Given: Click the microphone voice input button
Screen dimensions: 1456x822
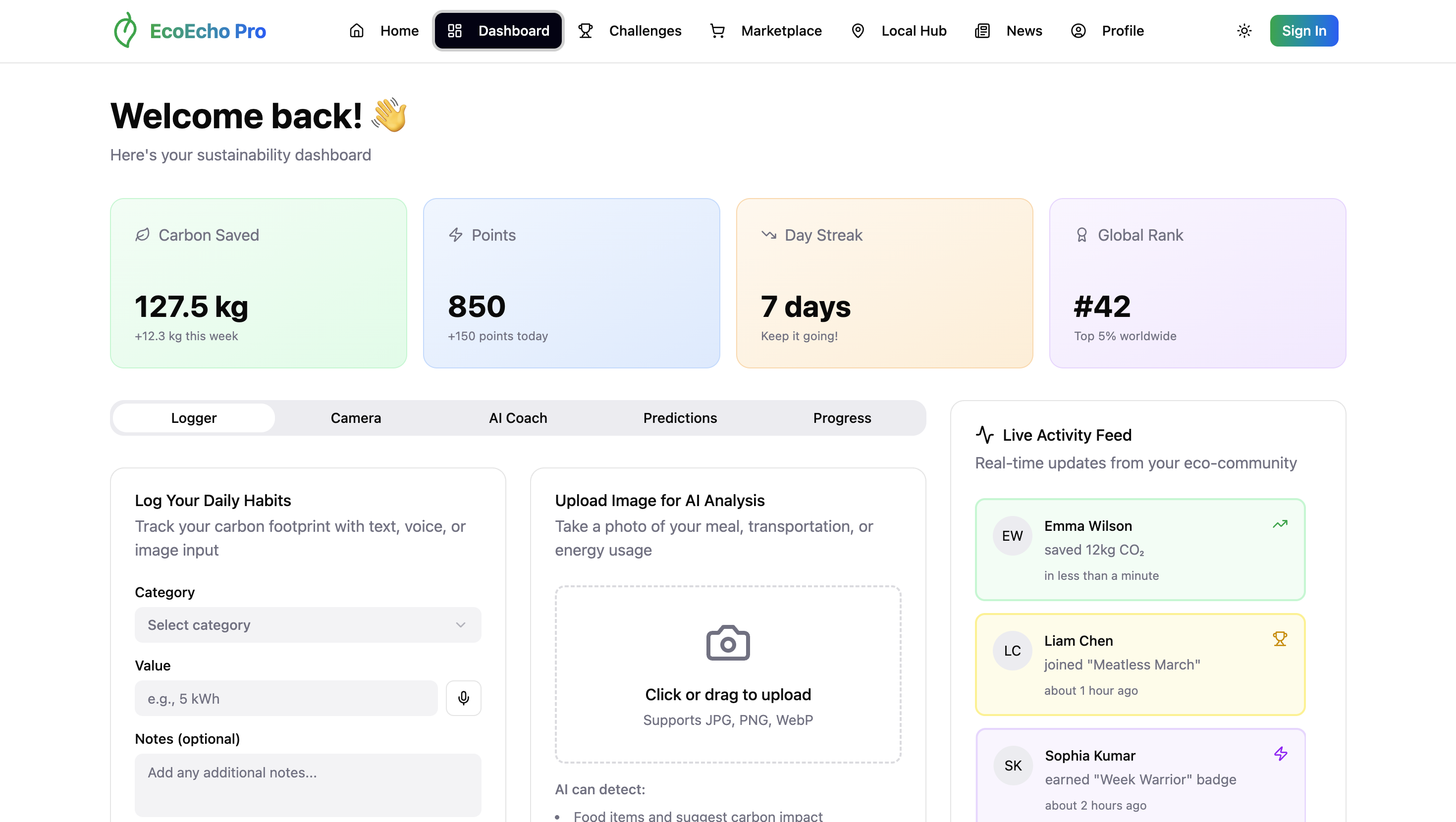Looking at the screenshot, I should point(463,698).
